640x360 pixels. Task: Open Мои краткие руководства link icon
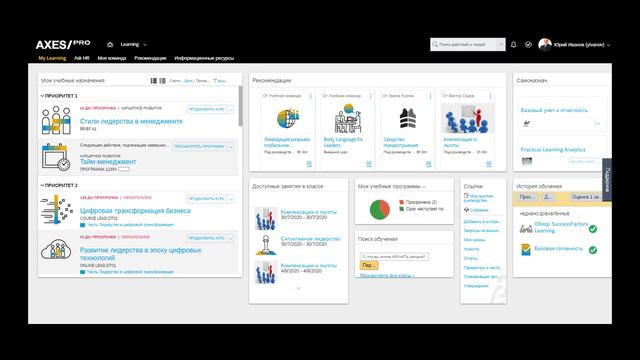click(466, 196)
